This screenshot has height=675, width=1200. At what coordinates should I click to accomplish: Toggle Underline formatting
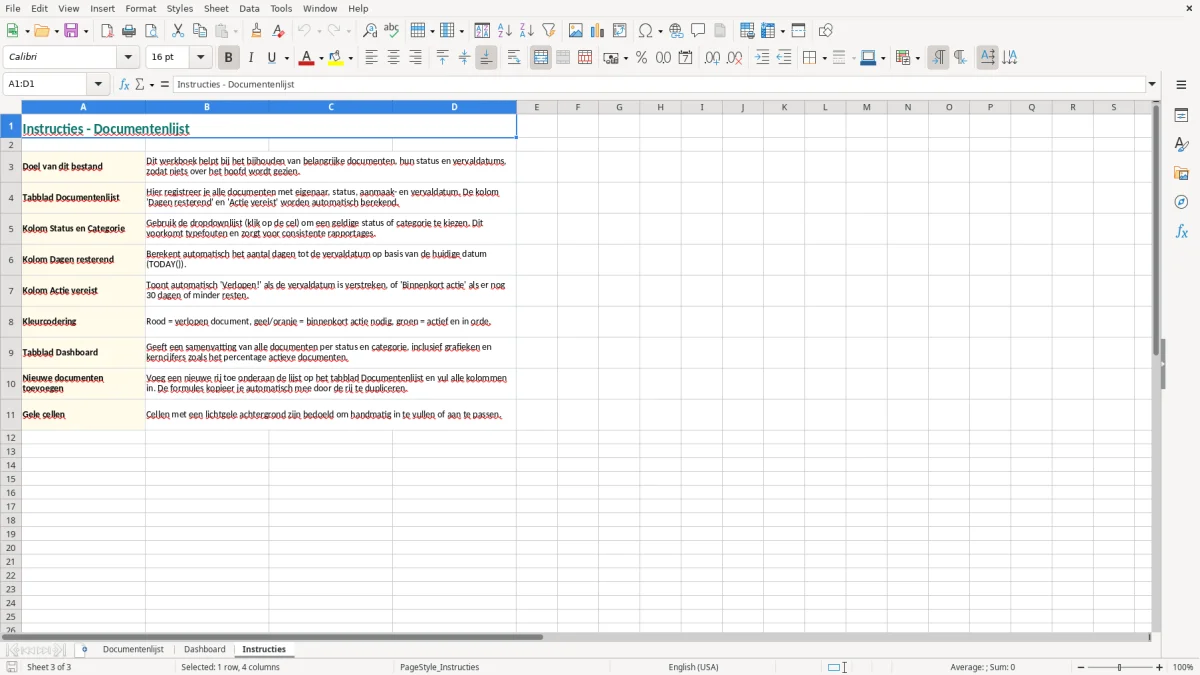[x=273, y=58]
